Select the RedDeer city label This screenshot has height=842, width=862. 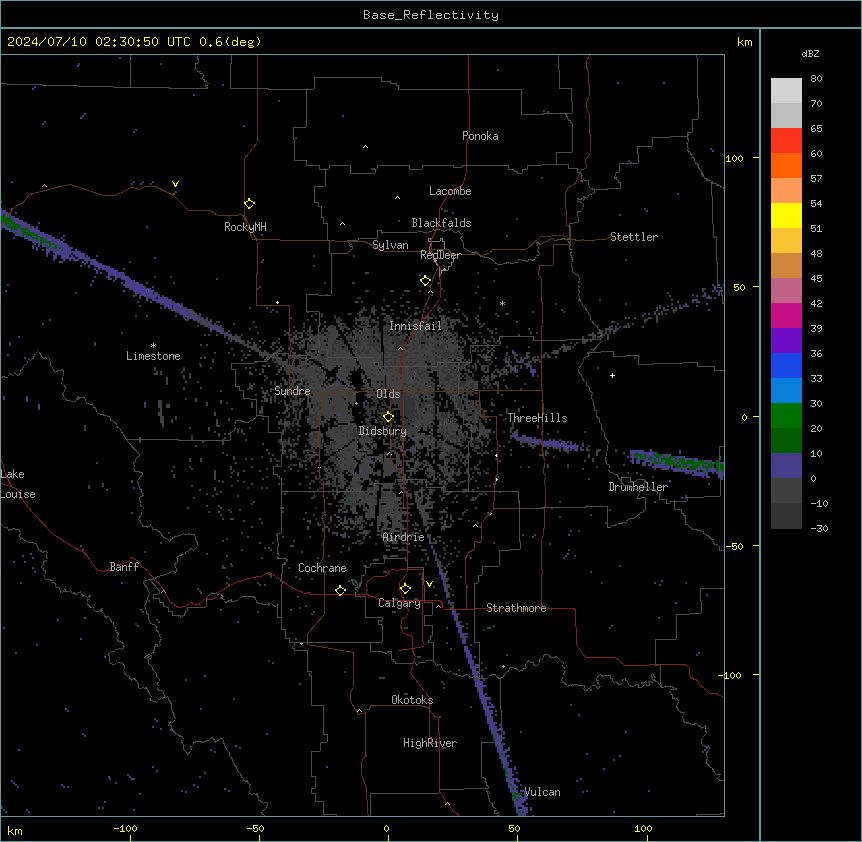click(x=440, y=255)
